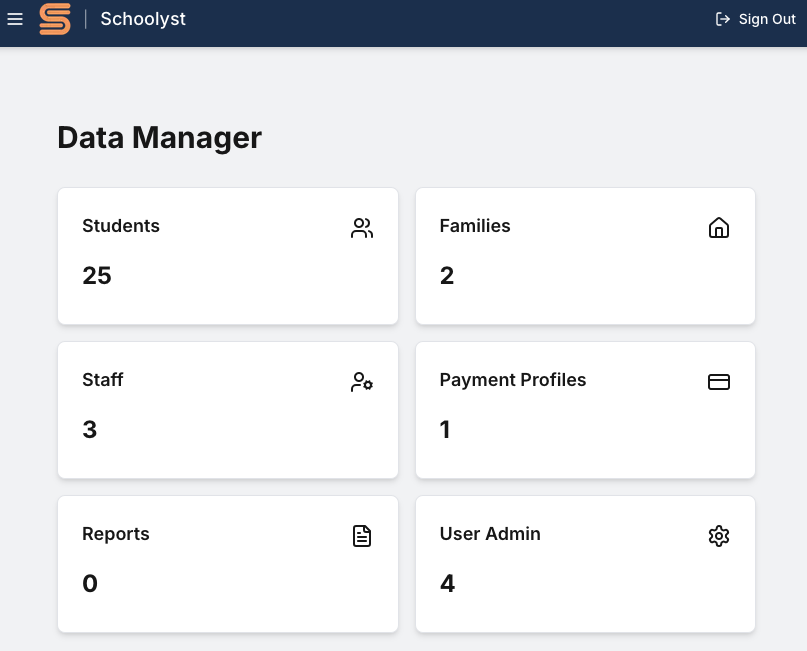Click the document icon on Reports card

pyautogui.click(x=362, y=536)
